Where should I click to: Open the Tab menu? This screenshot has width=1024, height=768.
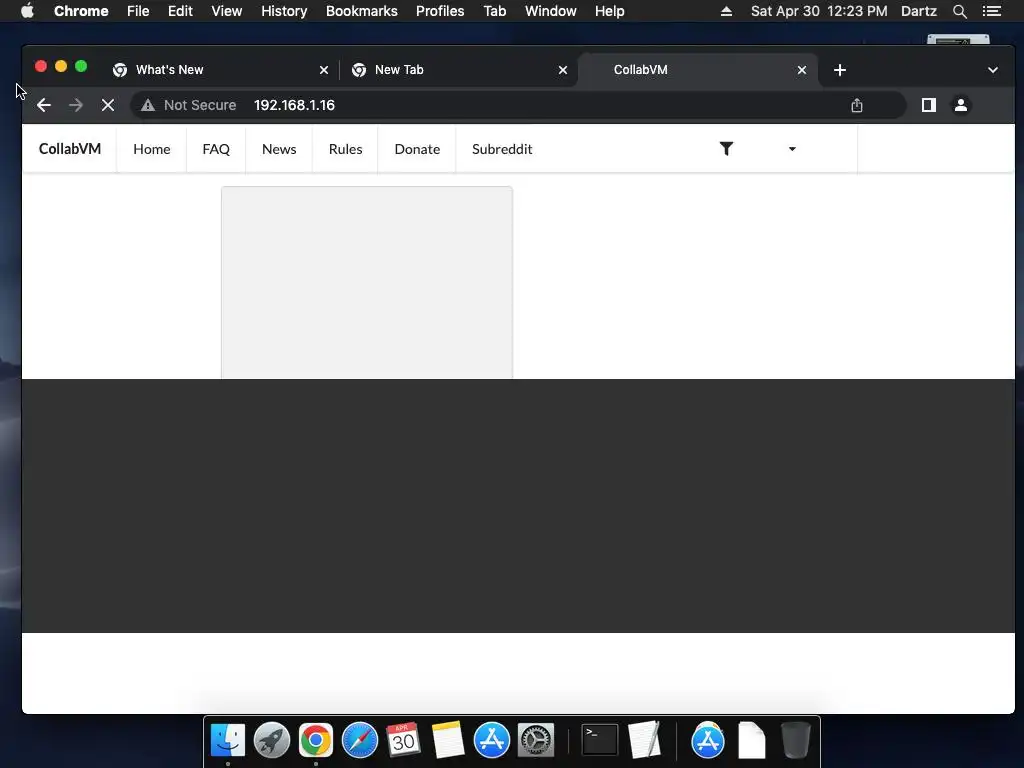(x=494, y=11)
